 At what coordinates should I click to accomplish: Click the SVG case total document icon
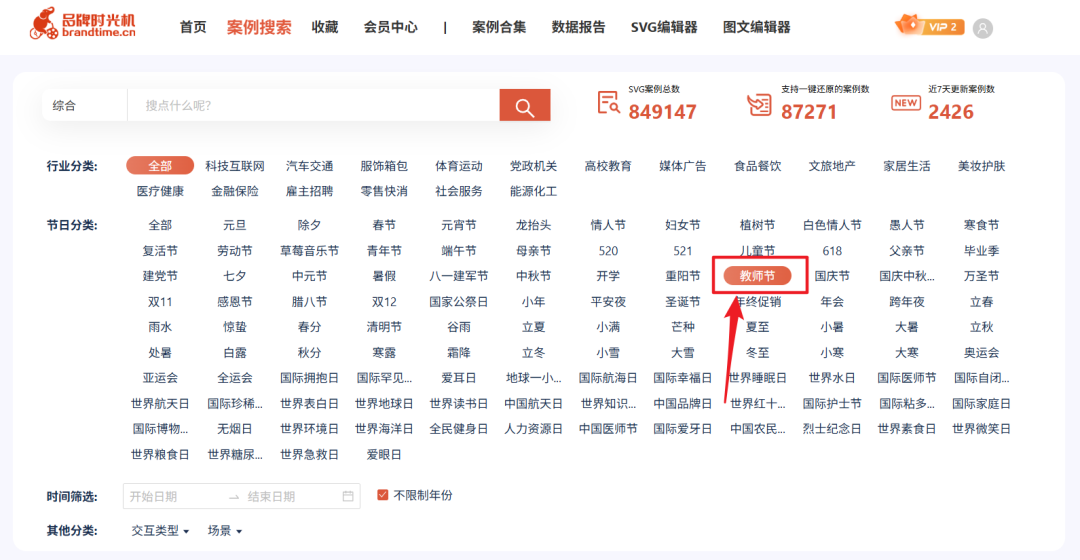[x=608, y=103]
